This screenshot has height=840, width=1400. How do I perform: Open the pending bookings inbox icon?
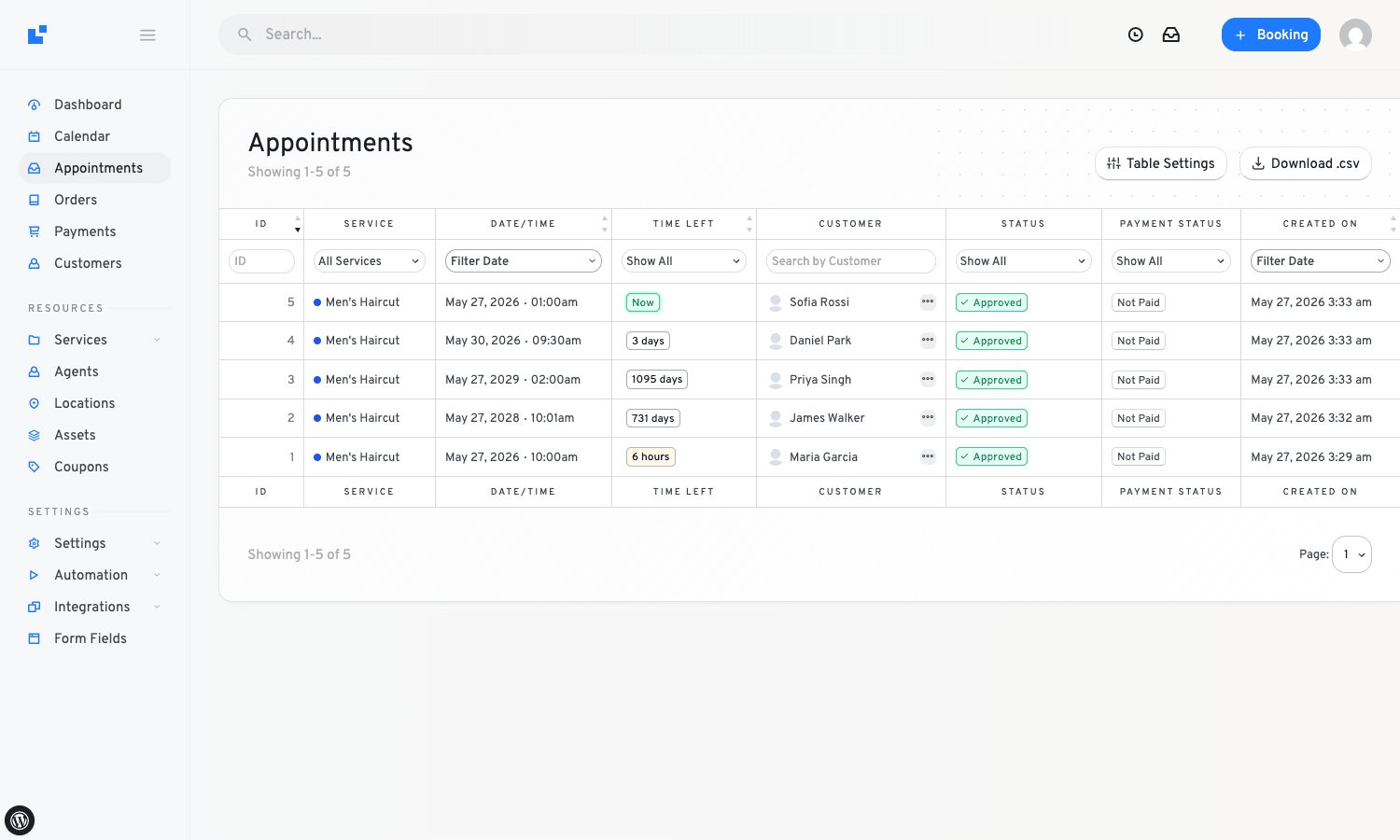(1171, 35)
